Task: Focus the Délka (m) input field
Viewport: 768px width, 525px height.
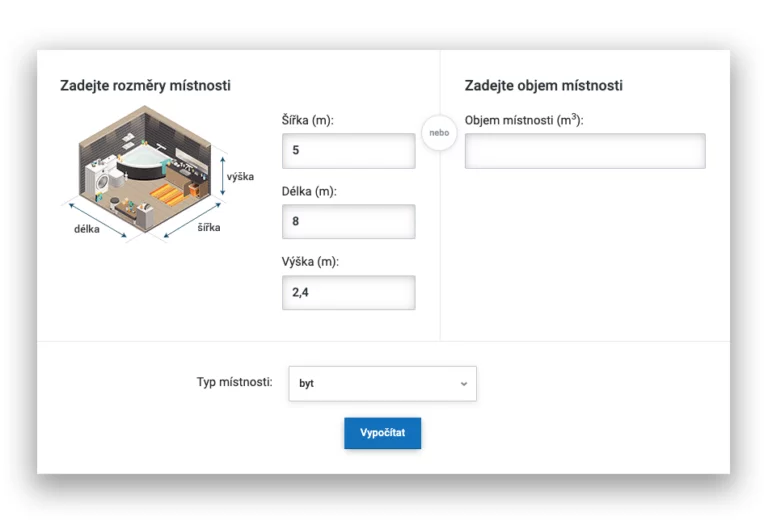Action: click(x=348, y=222)
